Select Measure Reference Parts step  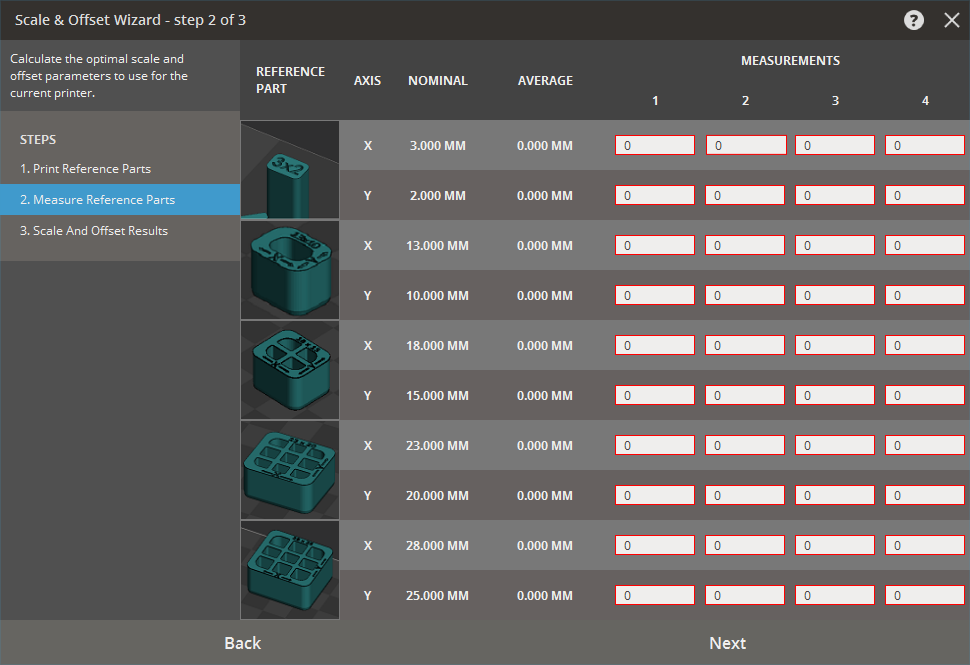click(x=104, y=200)
